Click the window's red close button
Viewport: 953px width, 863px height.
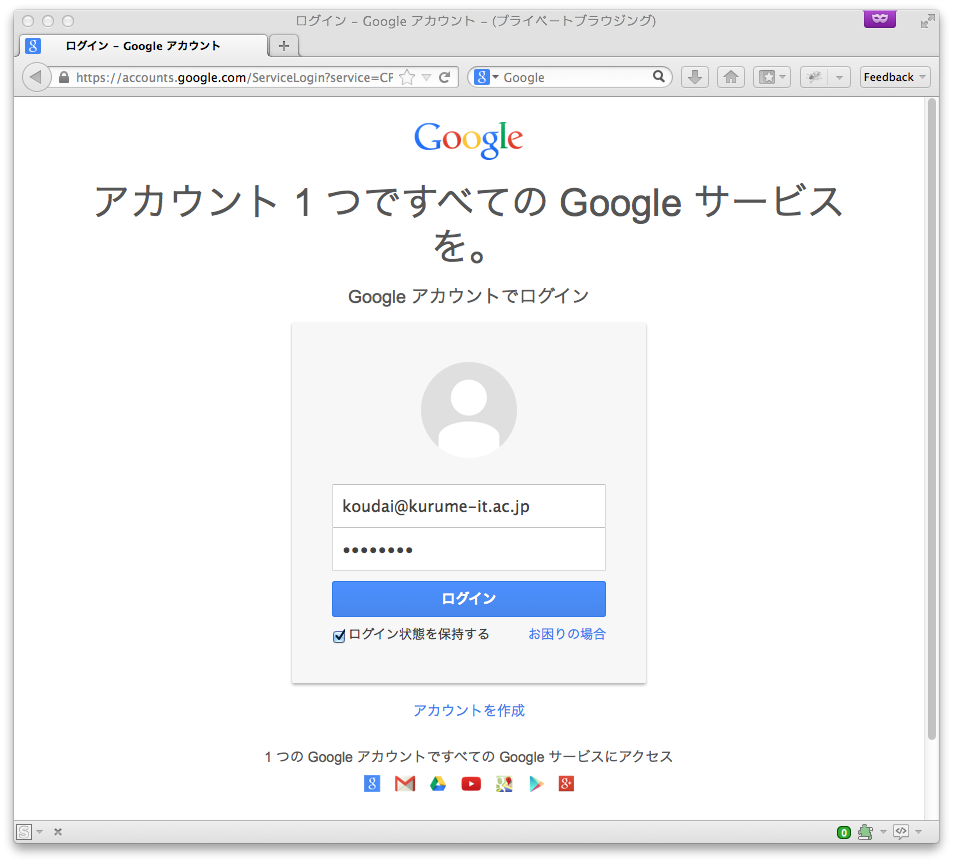tap(28, 21)
